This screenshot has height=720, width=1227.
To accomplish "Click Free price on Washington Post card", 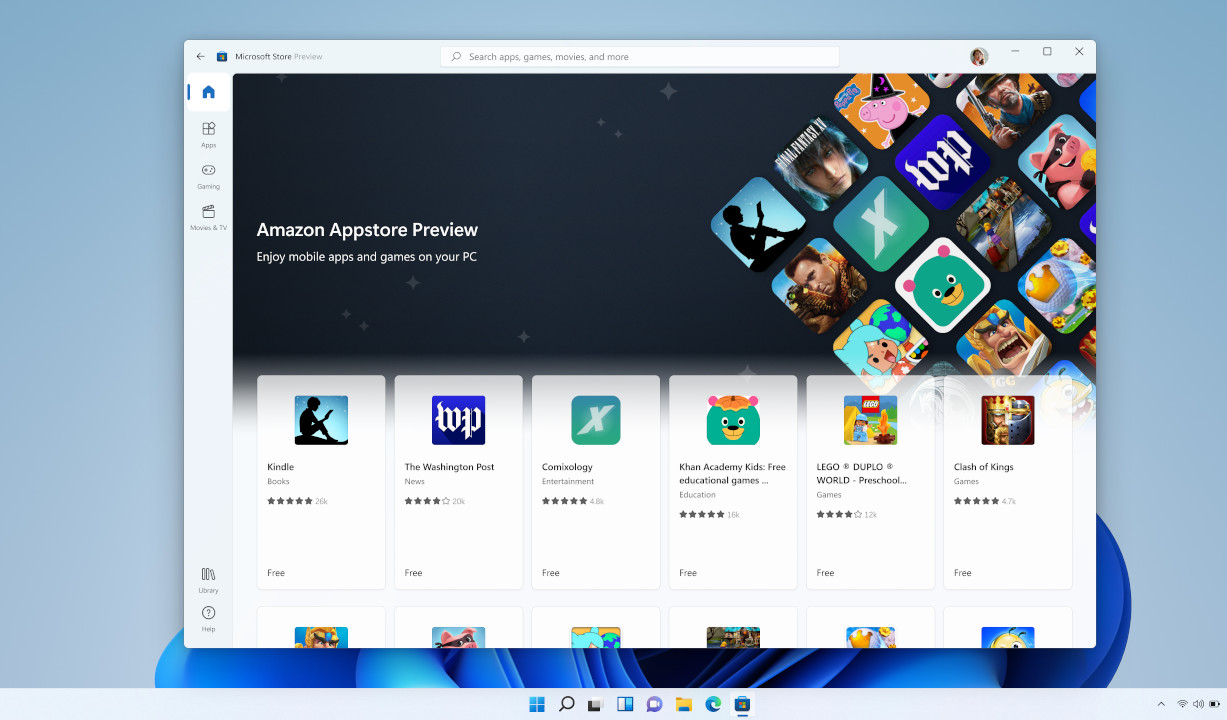I will coord(413,573).
